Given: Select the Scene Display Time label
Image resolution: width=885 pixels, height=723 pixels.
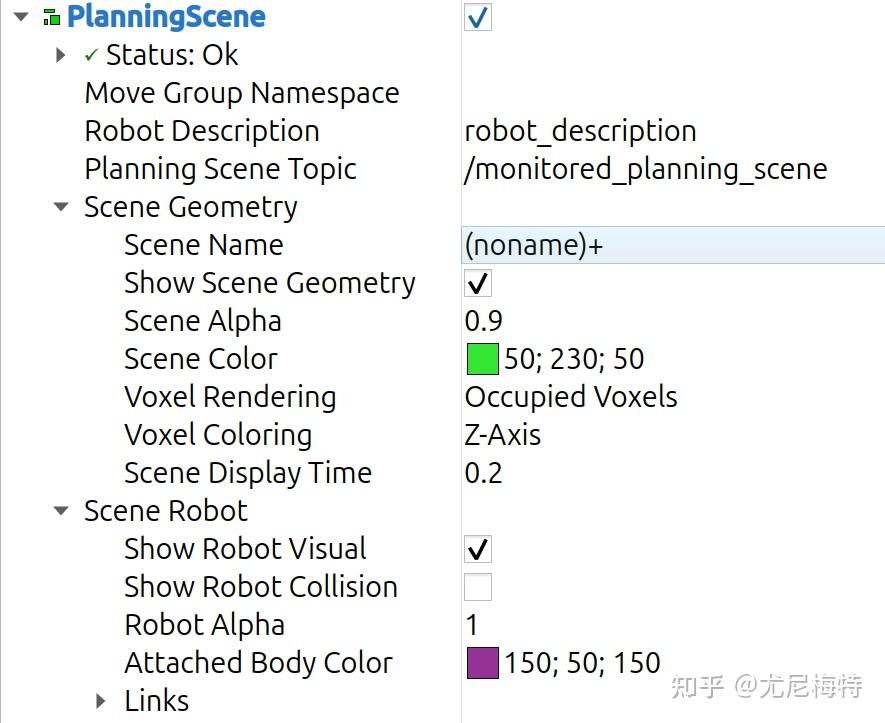Looking at the screenshot, I should click(248, 473).
